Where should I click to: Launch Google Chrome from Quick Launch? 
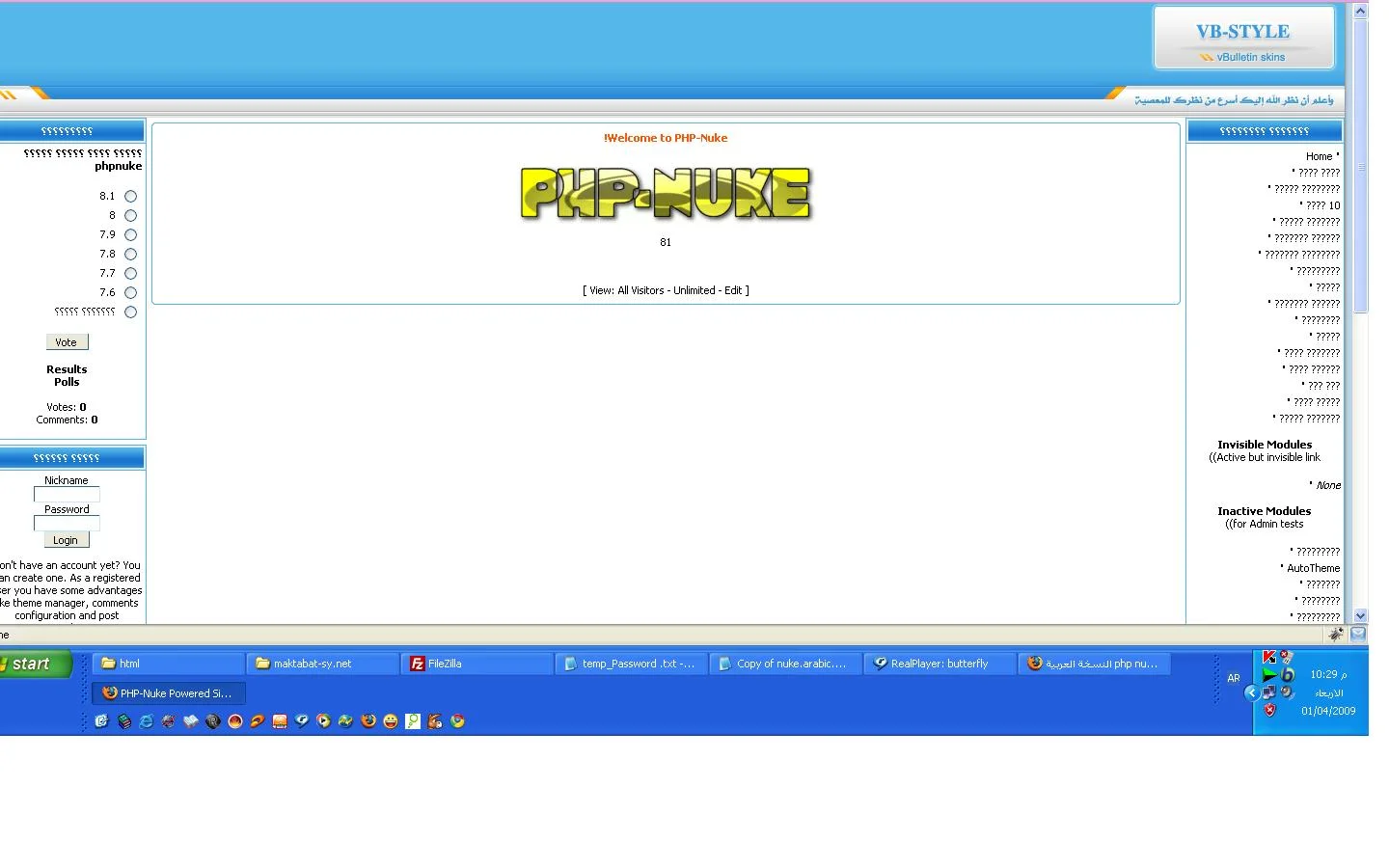tap(457, 721)
